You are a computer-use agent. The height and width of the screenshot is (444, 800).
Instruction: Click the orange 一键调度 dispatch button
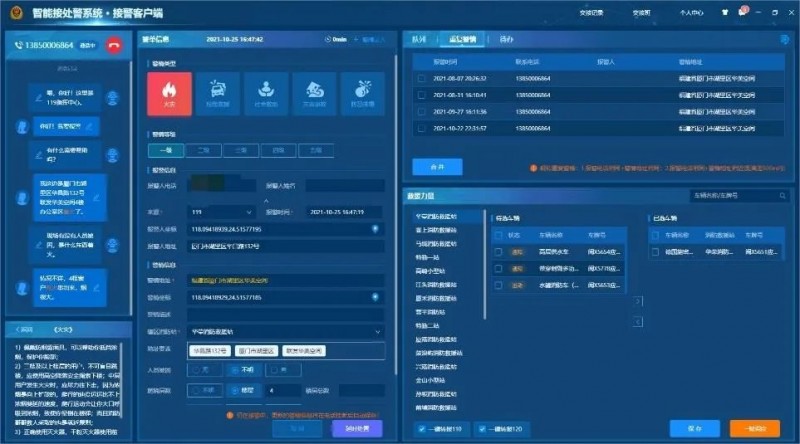755,427
